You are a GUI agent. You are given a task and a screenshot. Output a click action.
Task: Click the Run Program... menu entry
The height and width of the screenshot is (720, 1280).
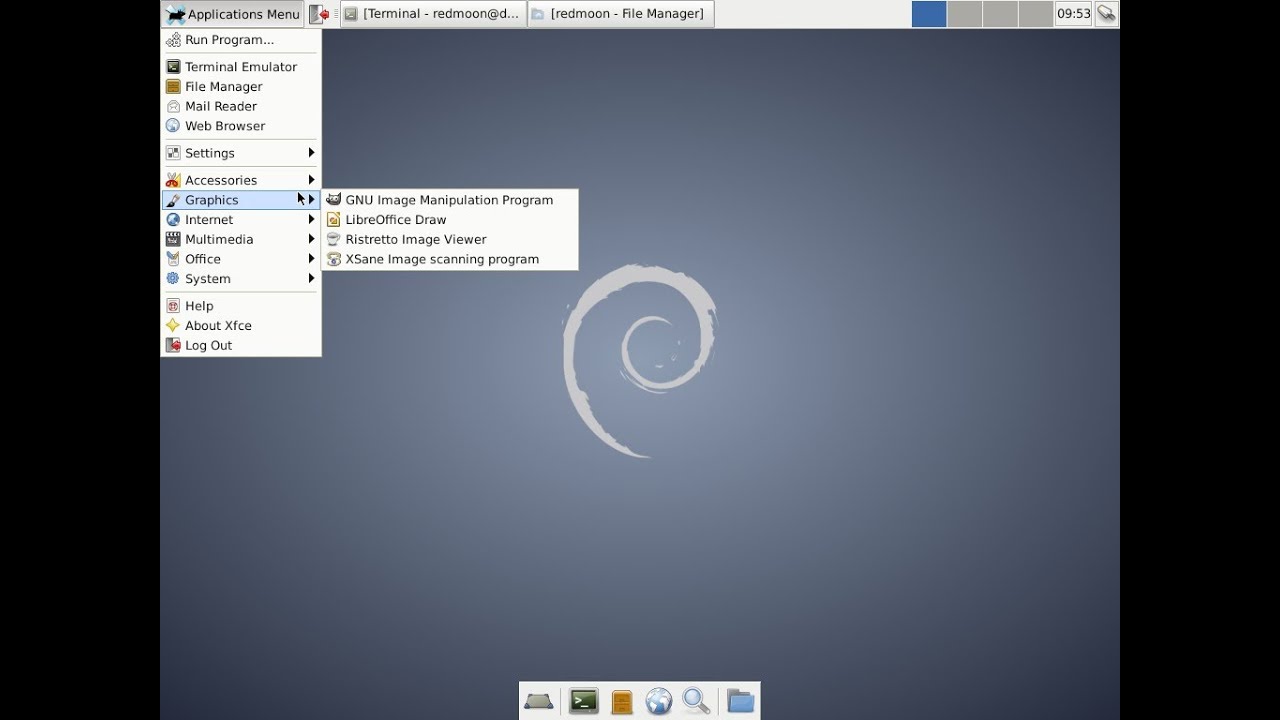[x=240, y=40]
